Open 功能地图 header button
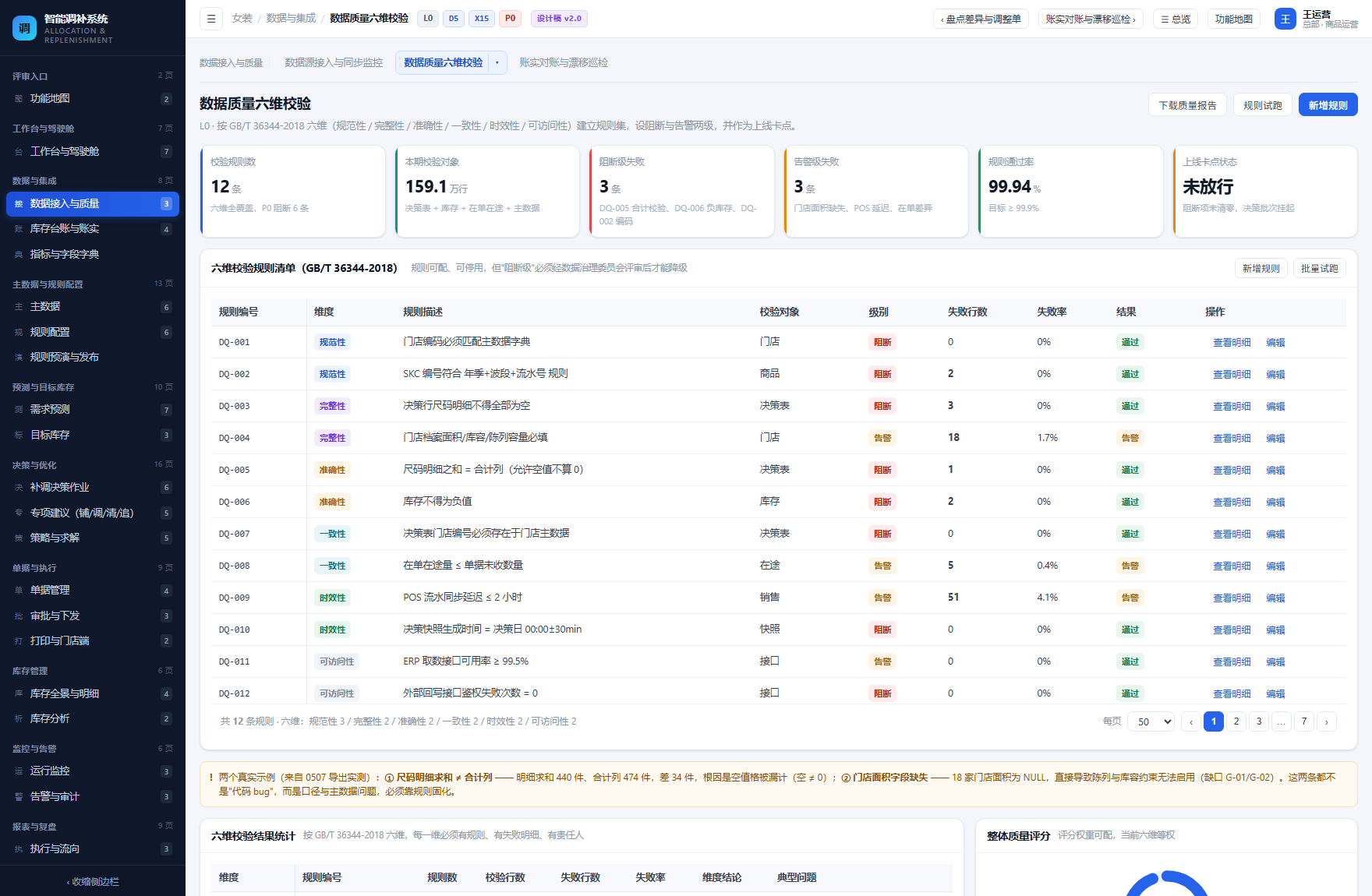Image resolution: width=1372 pixels, height=896 pixels. [1234, 19]
